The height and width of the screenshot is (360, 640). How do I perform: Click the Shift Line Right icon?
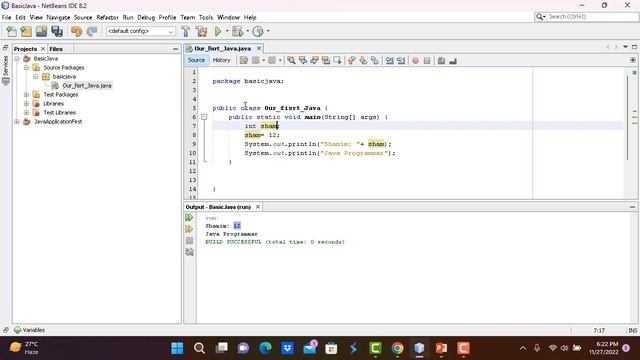(x=401, y=60)
